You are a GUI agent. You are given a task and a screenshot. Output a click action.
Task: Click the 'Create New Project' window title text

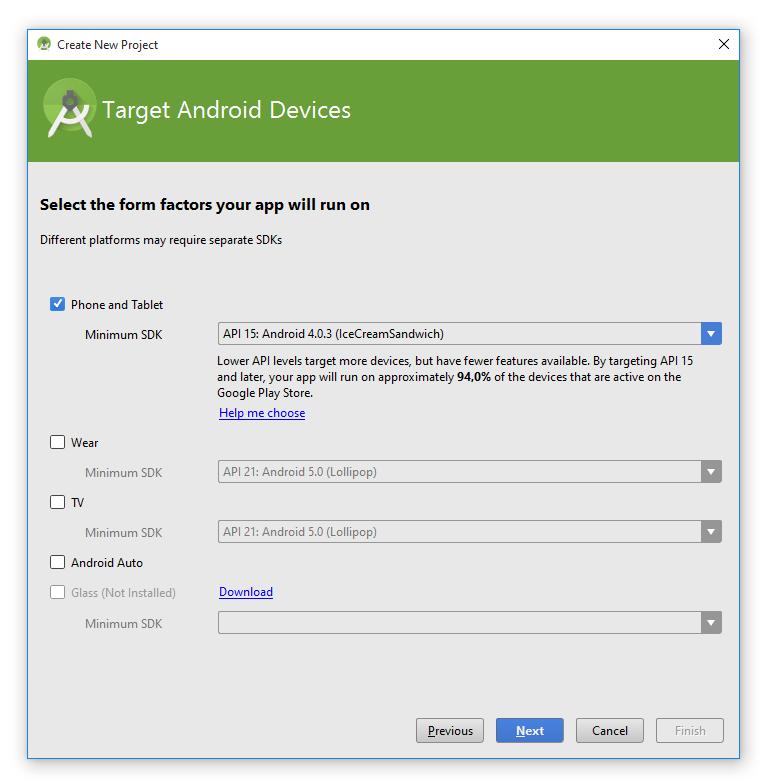pyautogui.click(x=108, y=45)
